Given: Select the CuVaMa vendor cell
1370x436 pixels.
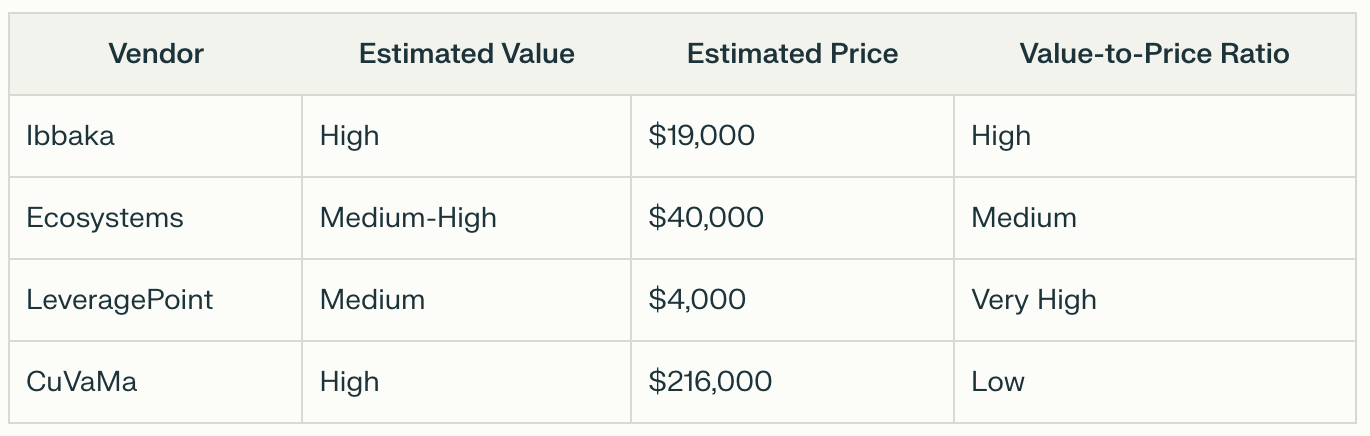Looking at the screenshot, I should click(156, 382).
